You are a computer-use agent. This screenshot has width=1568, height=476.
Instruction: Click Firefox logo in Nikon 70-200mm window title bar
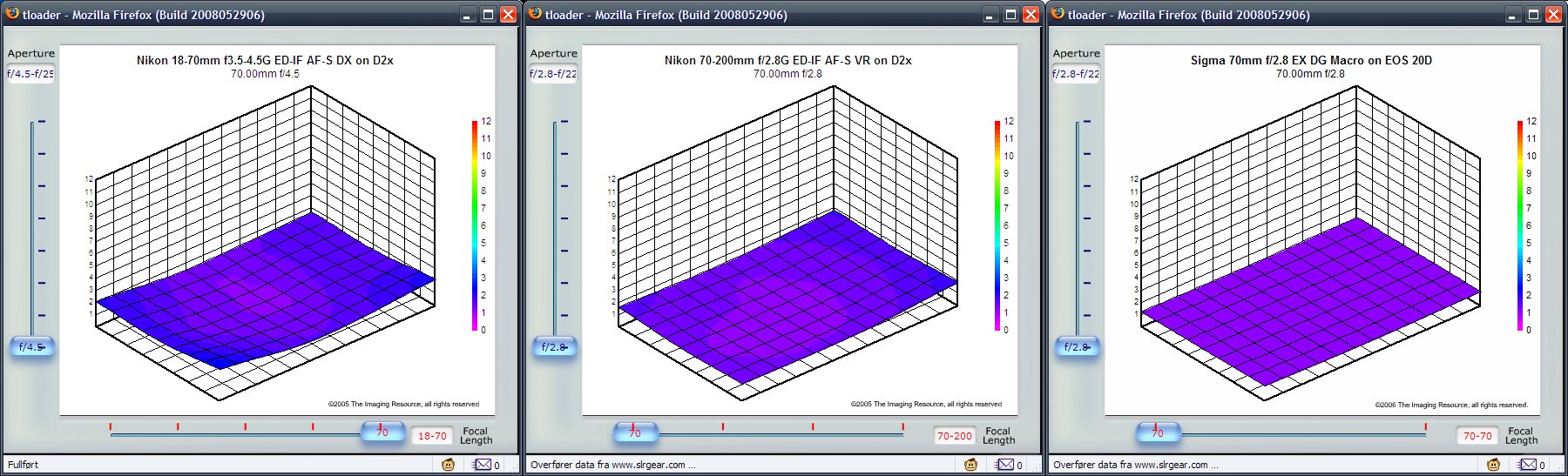click(x=535, y=14)
